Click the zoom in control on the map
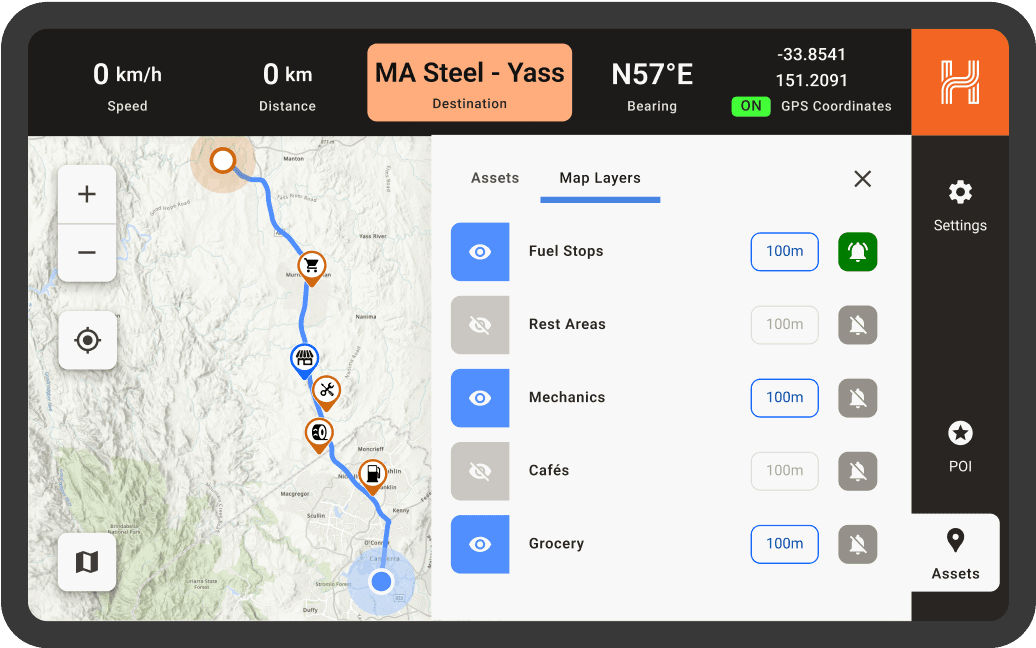 tap(87, 194)
